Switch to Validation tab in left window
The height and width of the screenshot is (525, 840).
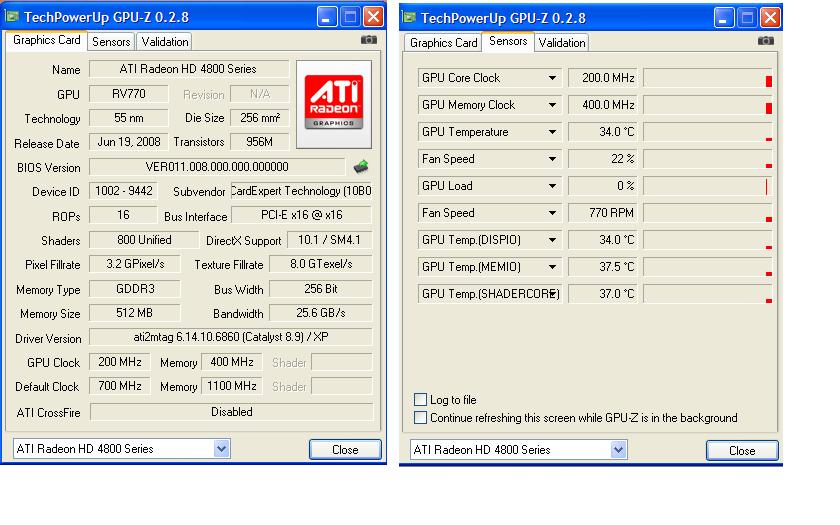click(x=164, y=42)
